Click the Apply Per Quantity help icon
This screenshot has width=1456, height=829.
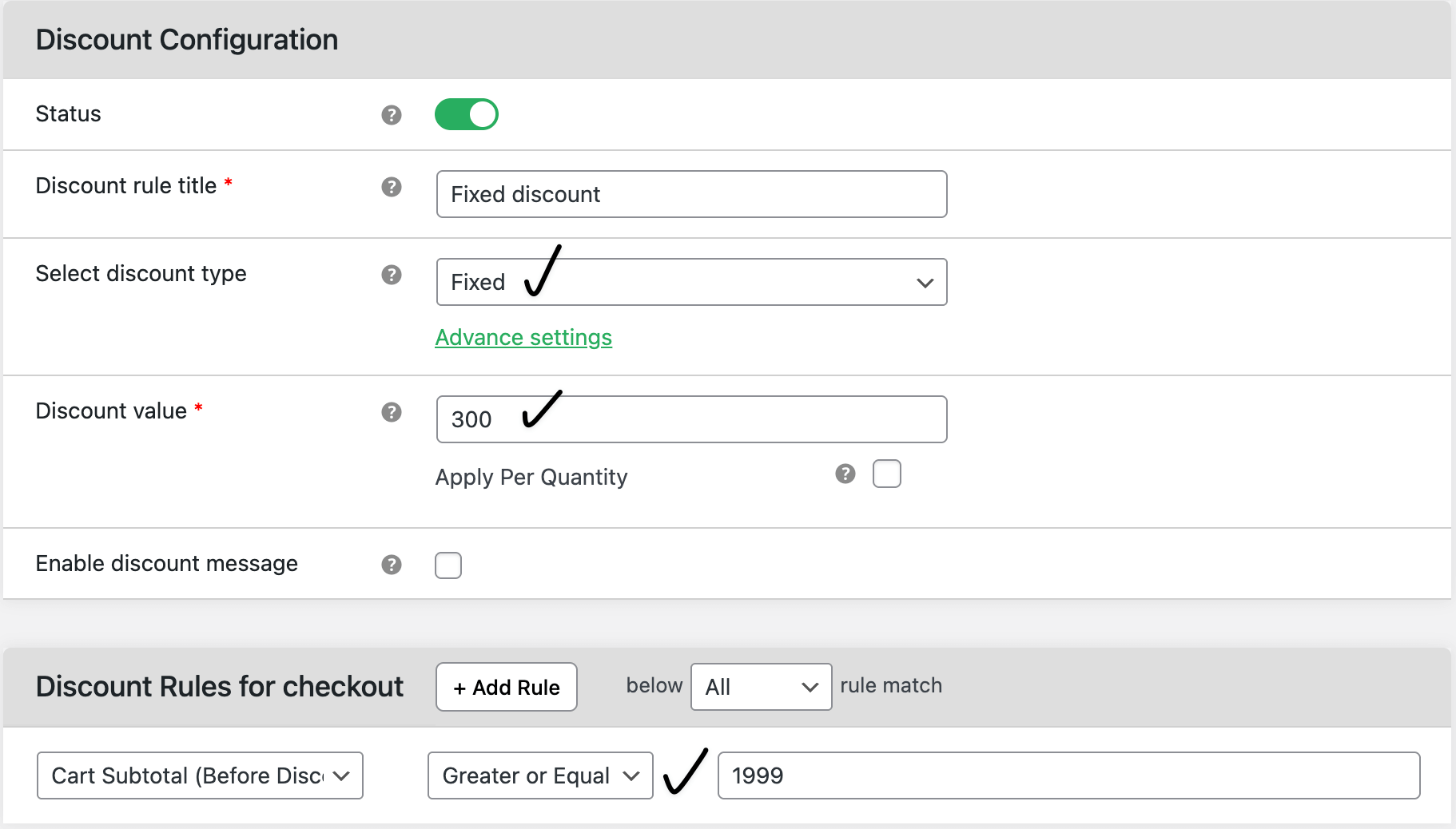click(x=845, y=474)
